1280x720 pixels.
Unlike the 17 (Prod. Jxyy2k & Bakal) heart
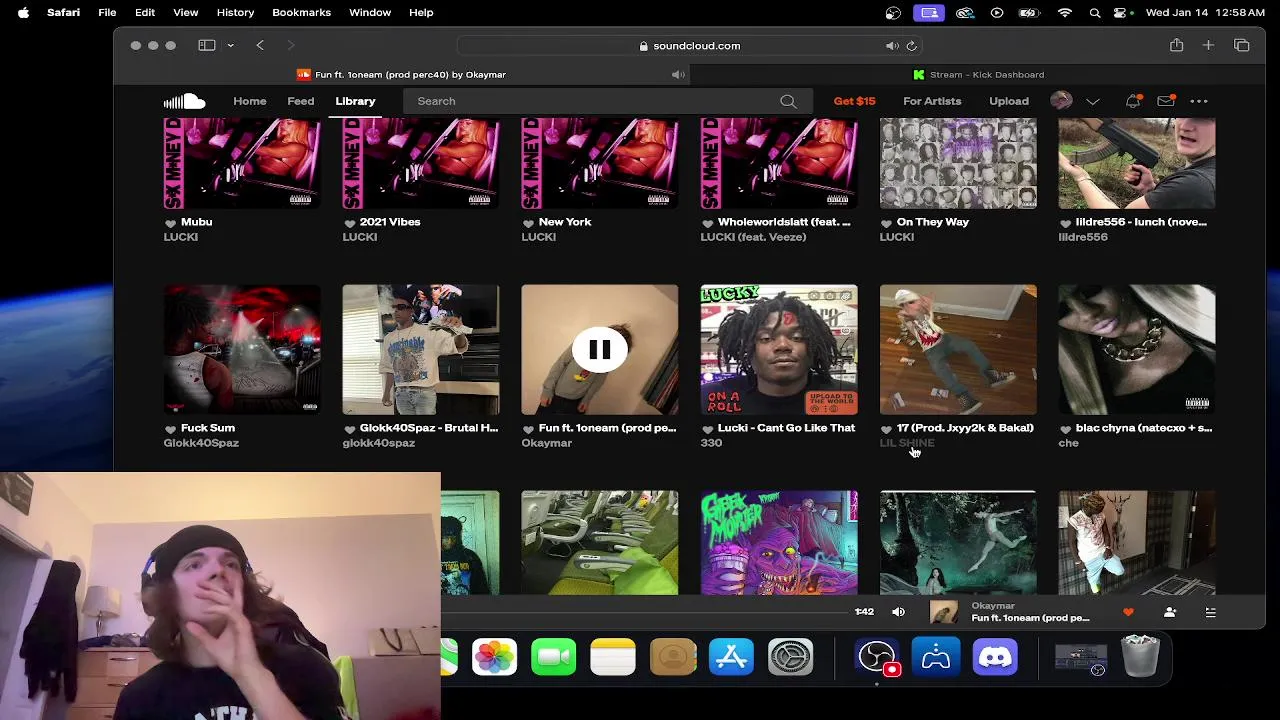886,429
